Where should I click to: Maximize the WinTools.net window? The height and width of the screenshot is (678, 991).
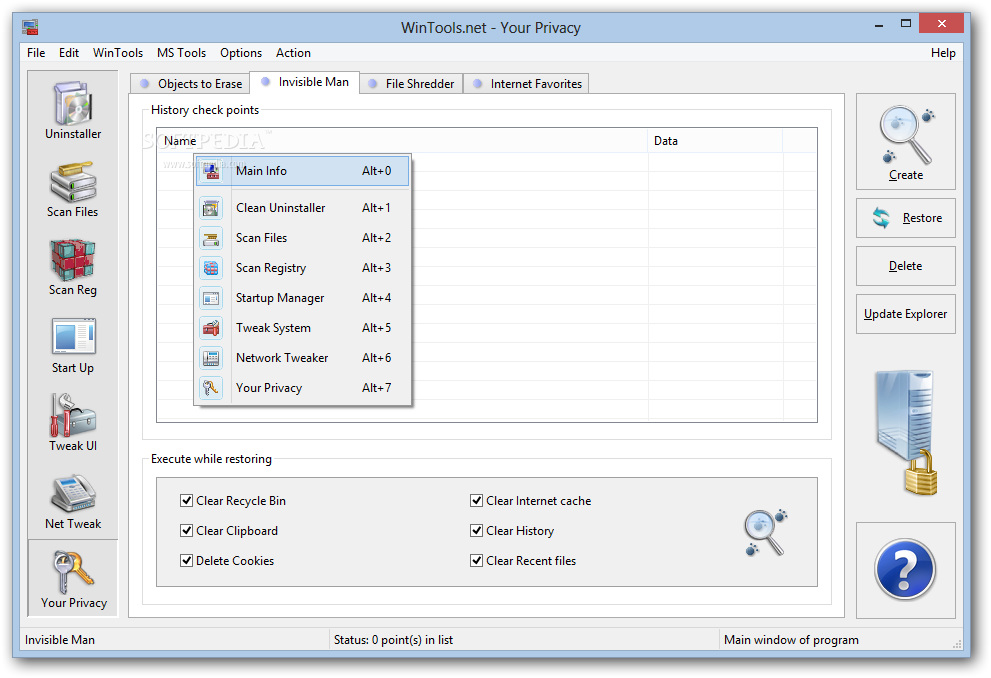click(906, 23)
